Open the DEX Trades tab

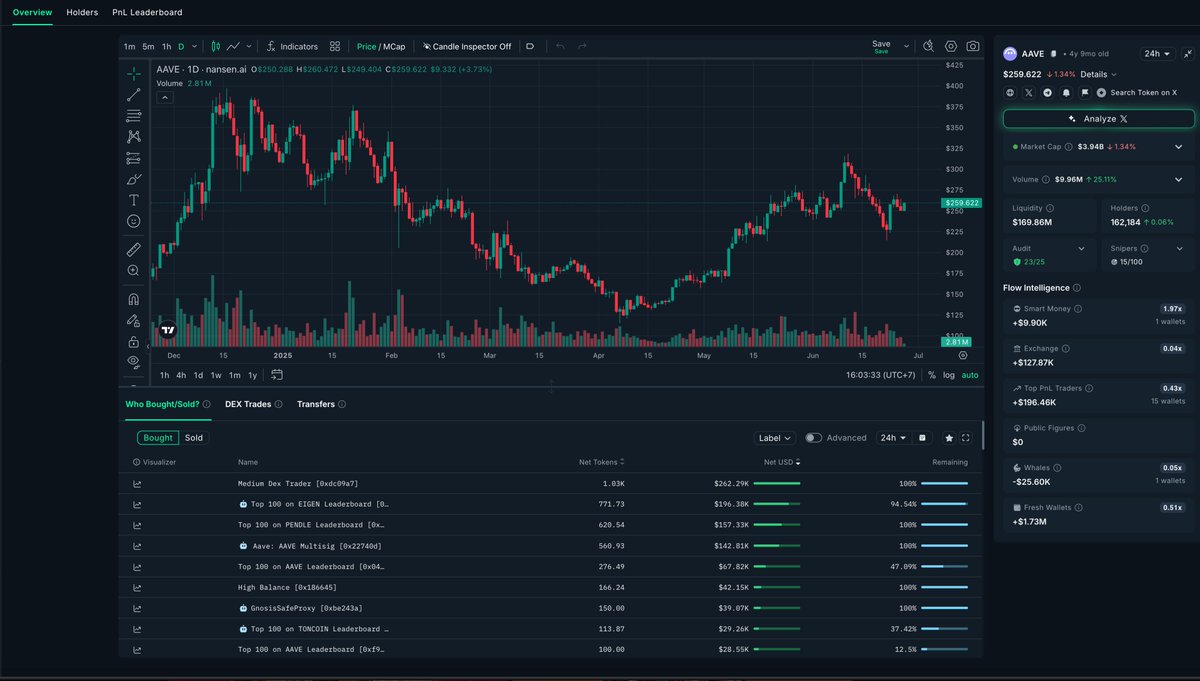[248, 404]
